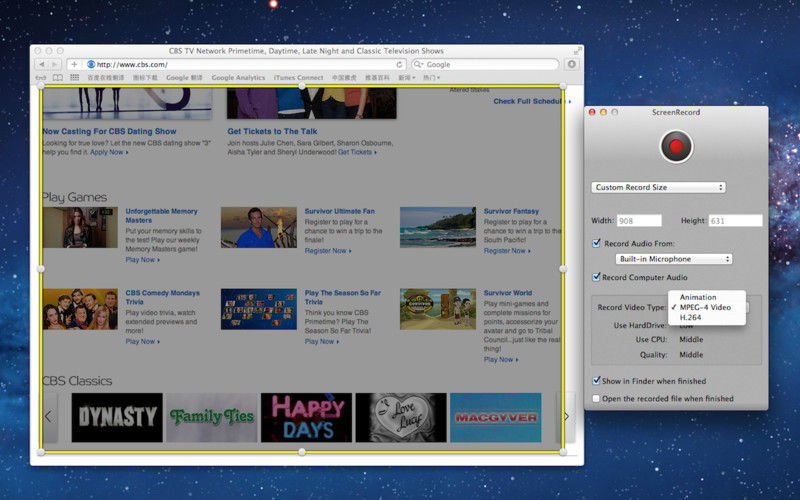Enable Open the recorded file when finished

coord(596,398)
